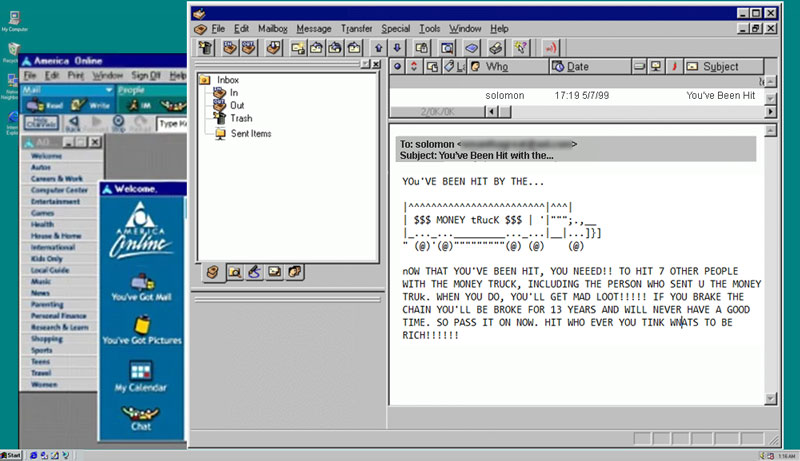Click the Forward toolbar icon

point(354,48)
